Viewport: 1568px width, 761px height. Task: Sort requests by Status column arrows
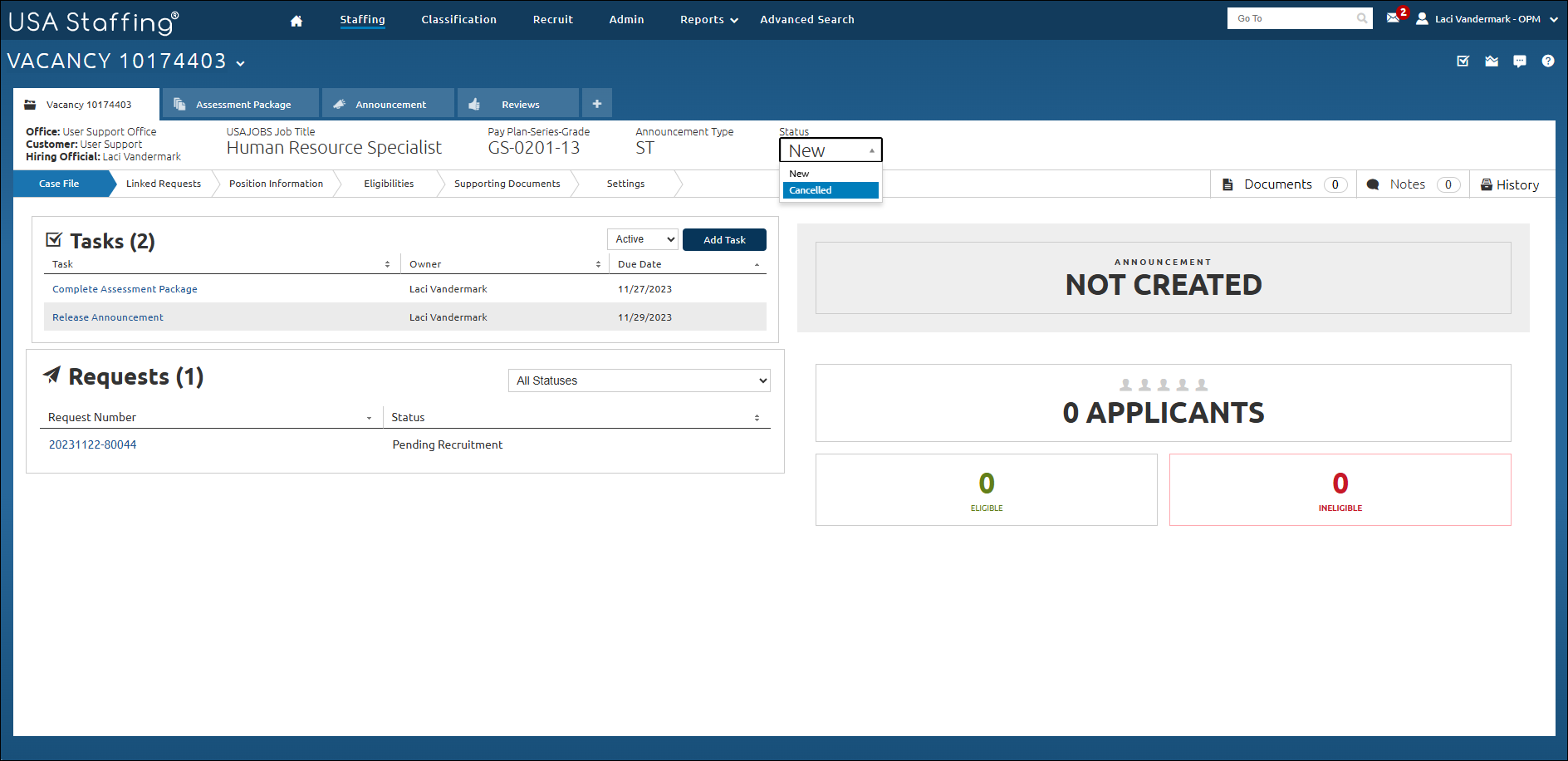[757, 418]
